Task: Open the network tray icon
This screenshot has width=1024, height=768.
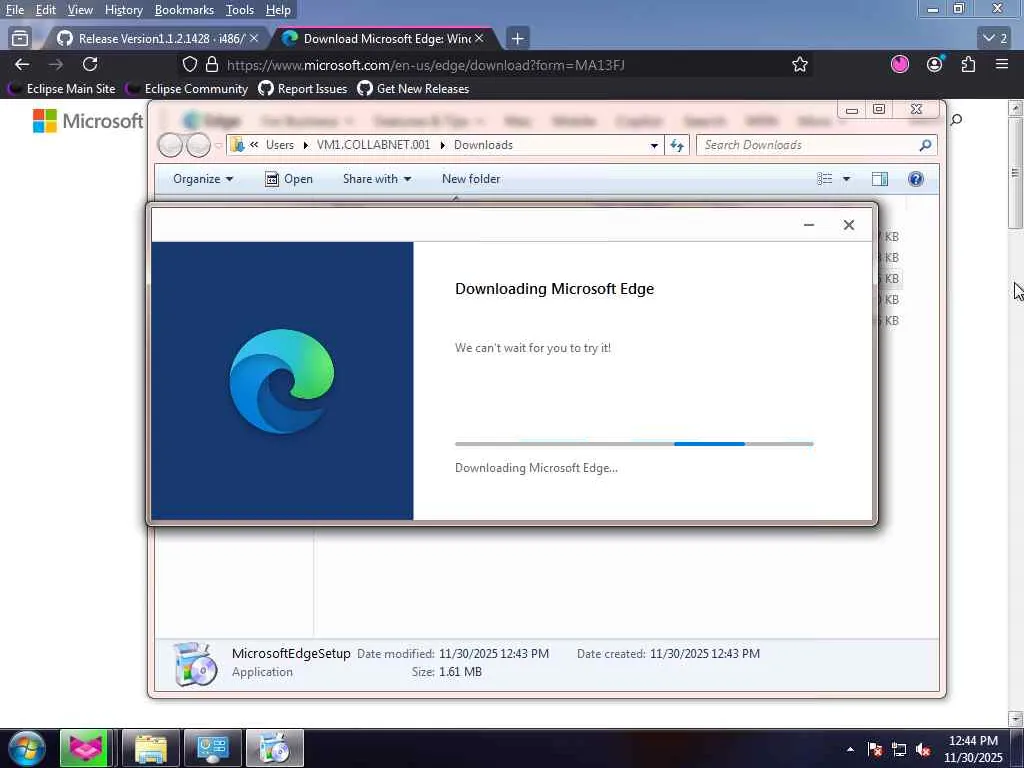Action: coord(899,750)
